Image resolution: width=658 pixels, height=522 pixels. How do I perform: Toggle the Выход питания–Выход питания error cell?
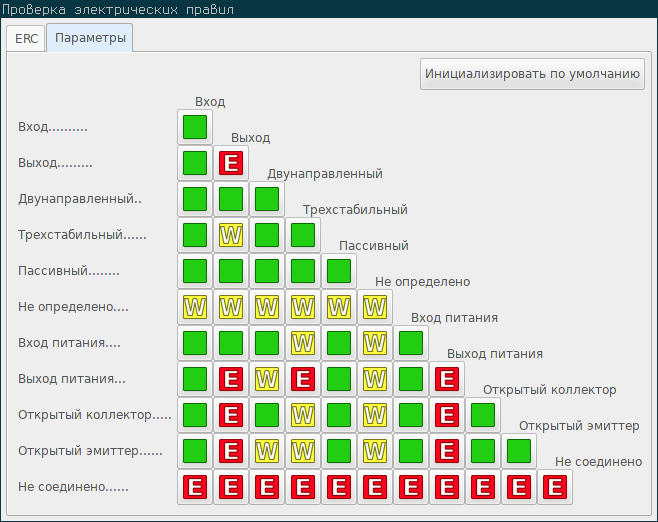click(447, 379)
